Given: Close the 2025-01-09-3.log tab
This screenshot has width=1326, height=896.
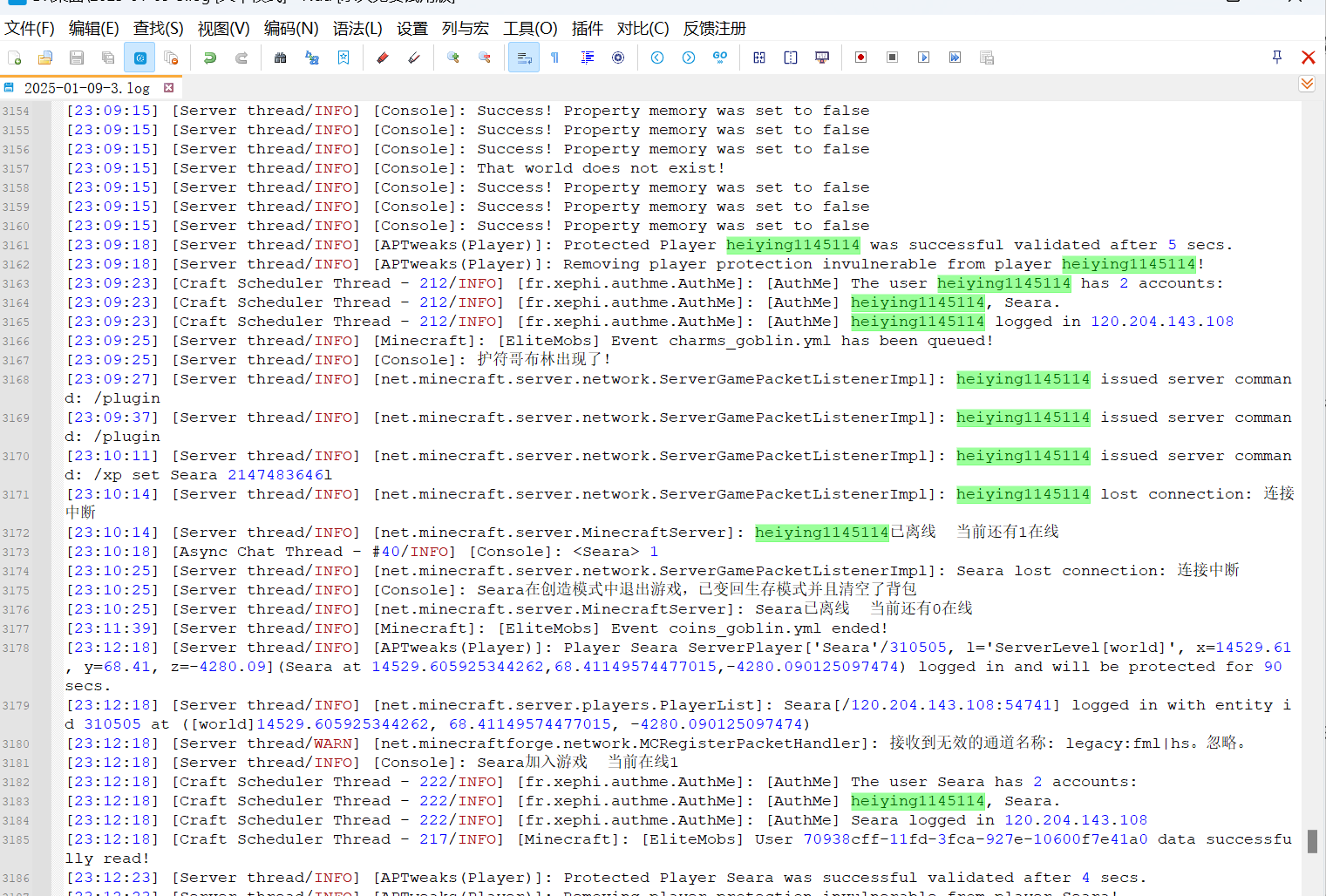Looking at the screenshot, I should click(169, 88).
